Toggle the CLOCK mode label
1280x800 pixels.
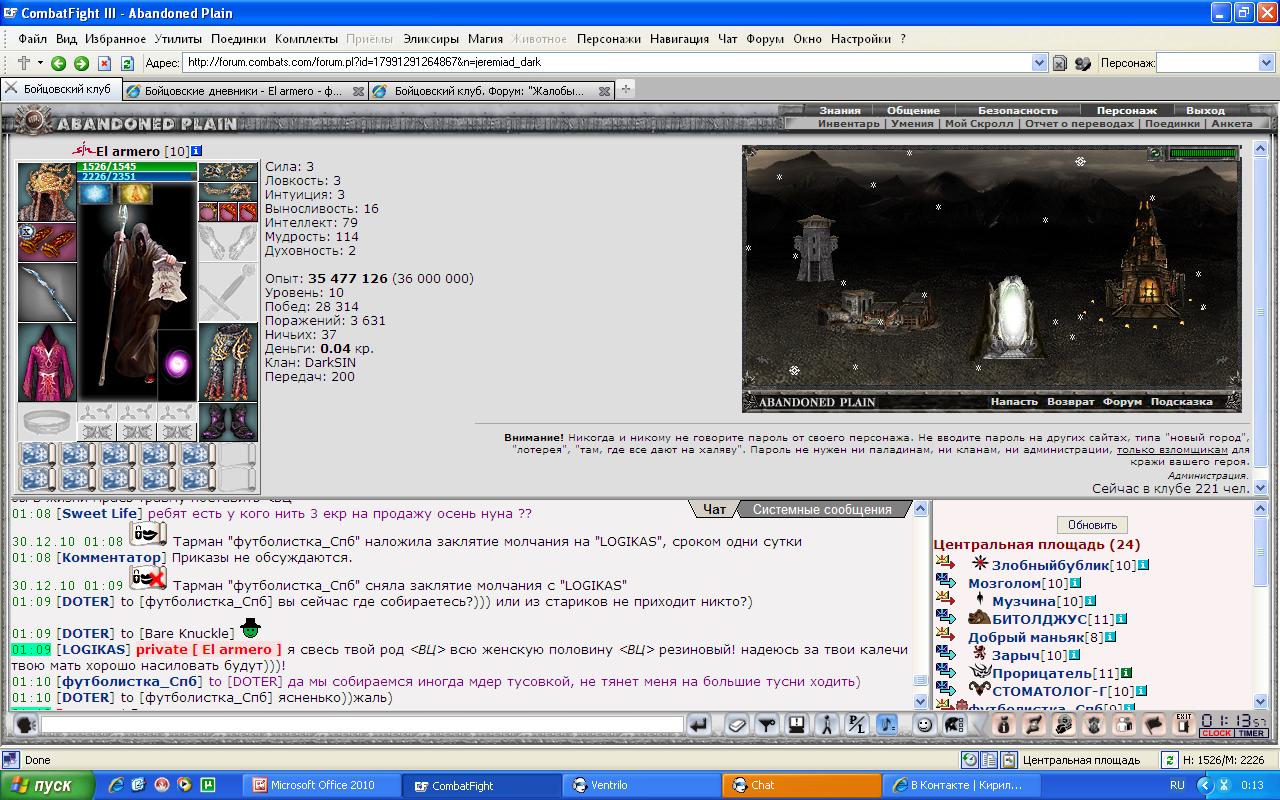[x=1216, y=733]
